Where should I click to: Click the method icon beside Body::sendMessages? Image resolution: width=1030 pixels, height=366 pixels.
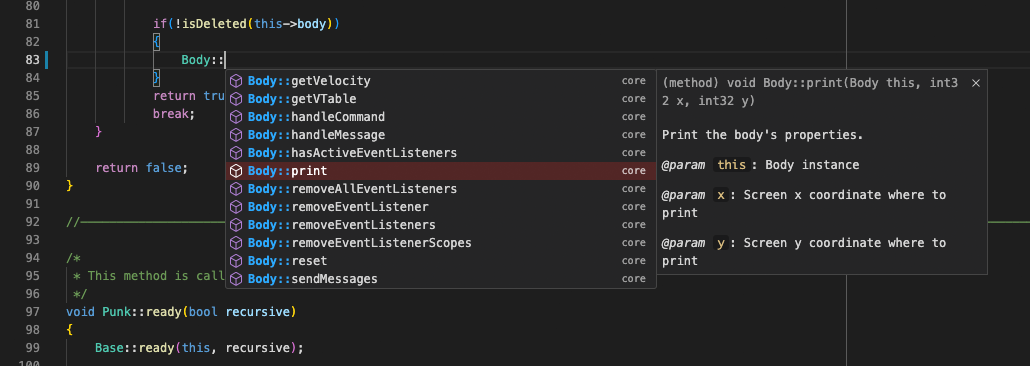pyautogui.click(x=236, y=279)
